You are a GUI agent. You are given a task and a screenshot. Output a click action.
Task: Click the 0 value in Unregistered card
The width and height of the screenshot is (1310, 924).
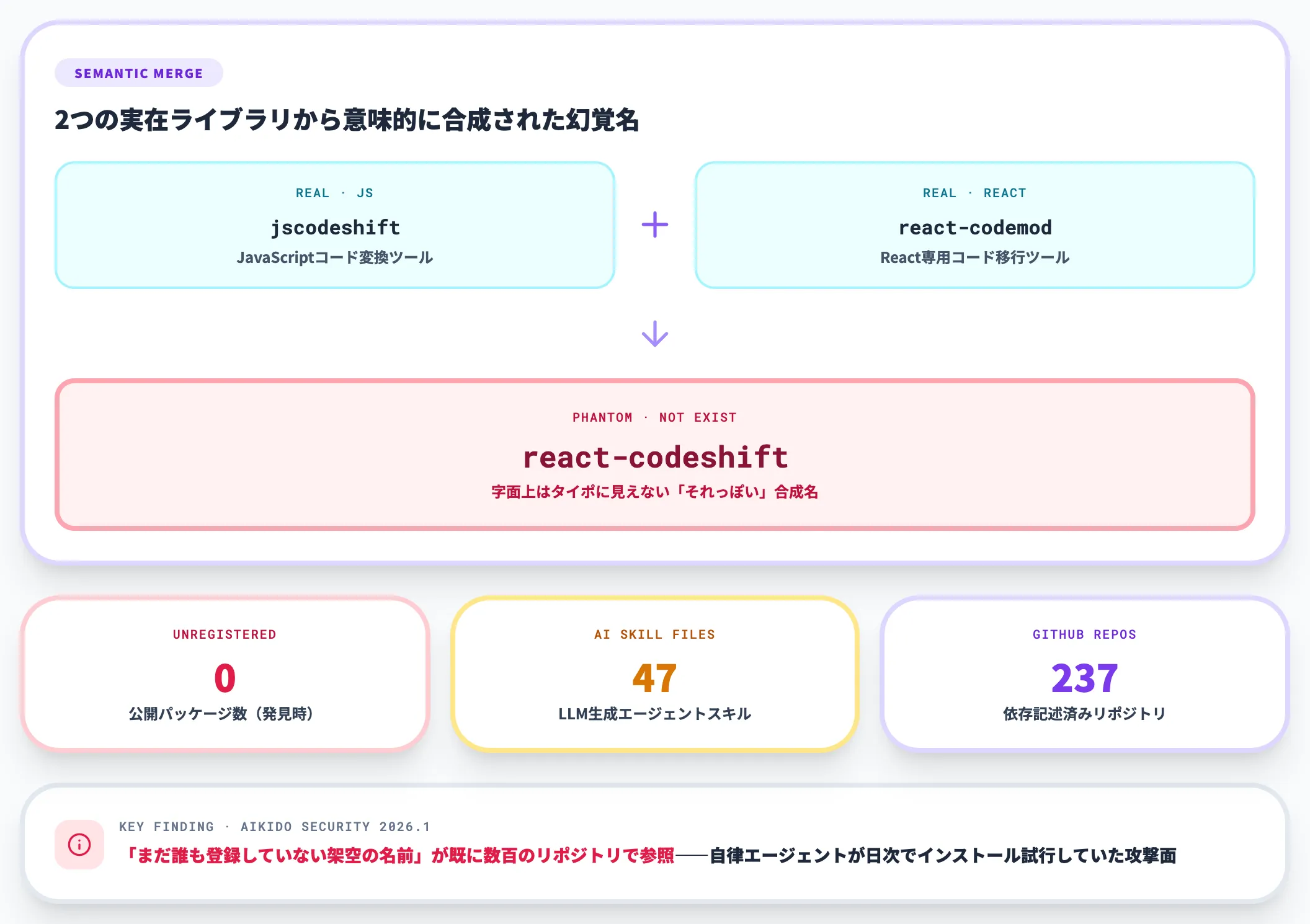(225, 678)
